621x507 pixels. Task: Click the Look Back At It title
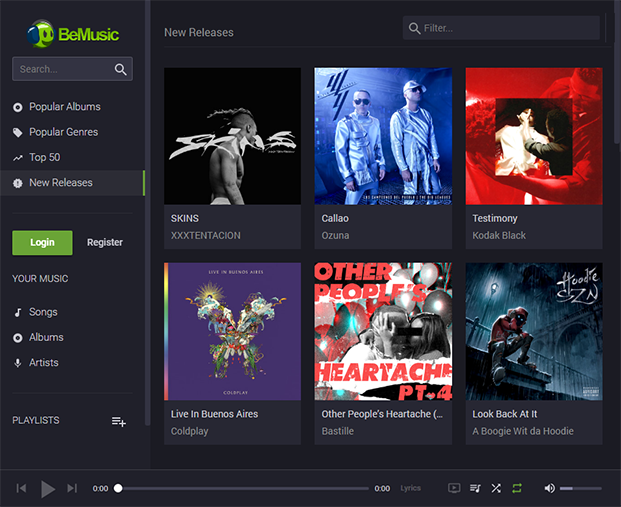pos(505,414)
